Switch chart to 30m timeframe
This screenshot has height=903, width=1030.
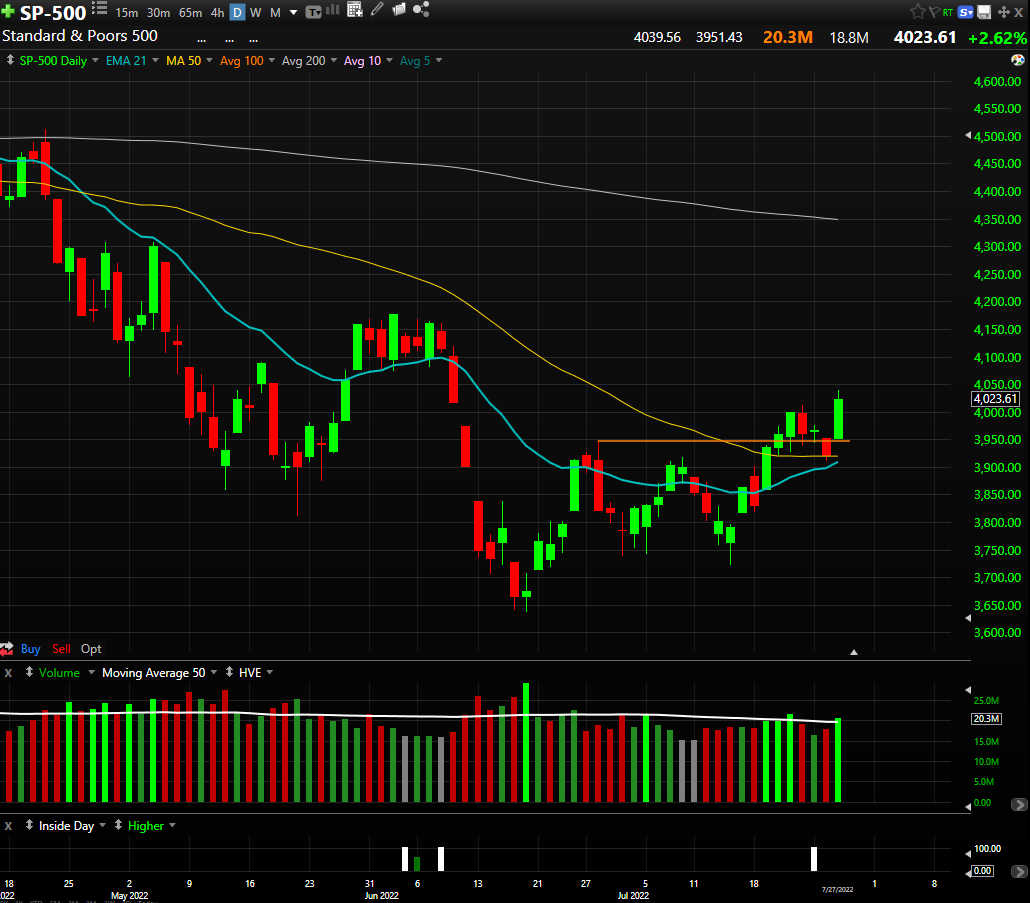(x=158, y=12)
